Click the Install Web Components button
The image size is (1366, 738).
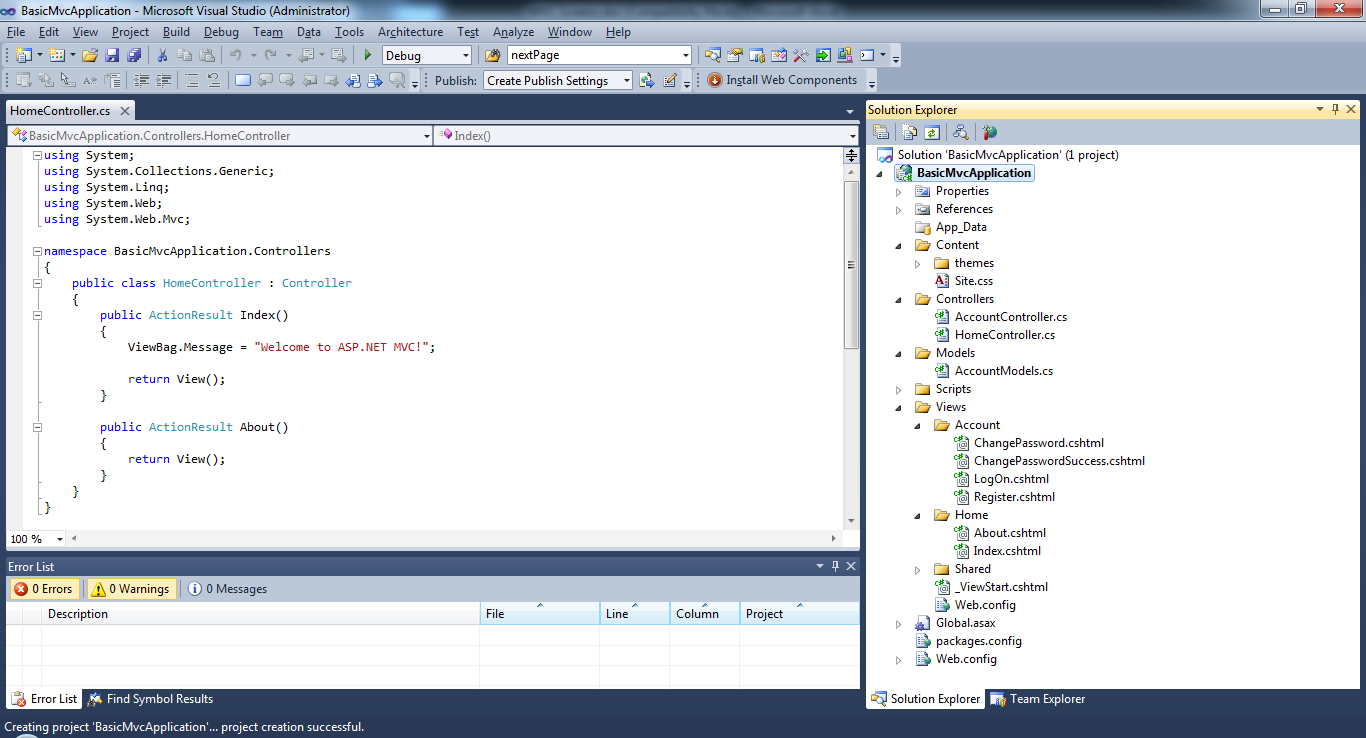[x=783, y=80]
